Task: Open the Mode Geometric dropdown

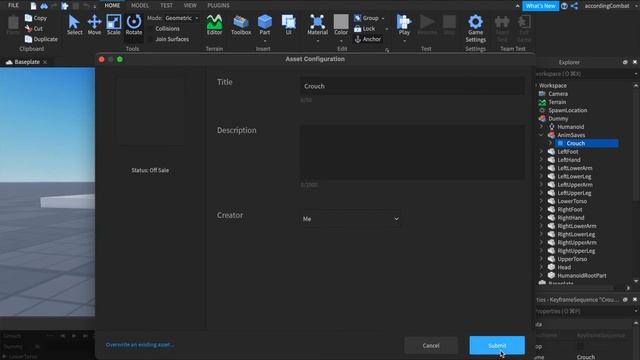Action: (181, 18)
